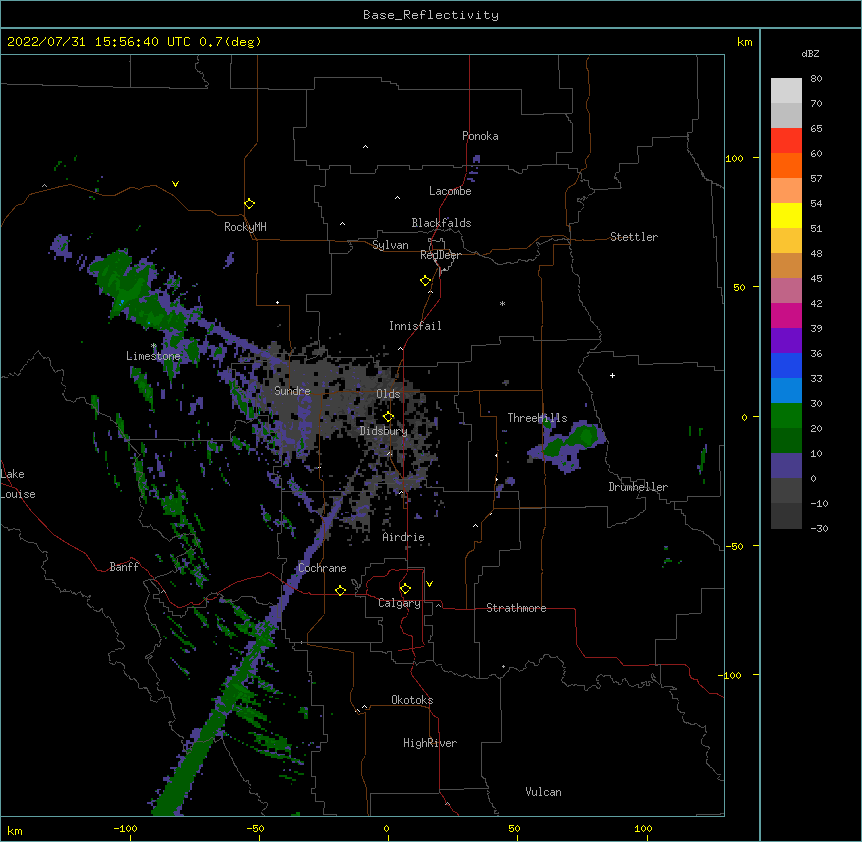Click the Sundre town label
The width and height of the screenshot is (862, 842).
tap(292, 391)
